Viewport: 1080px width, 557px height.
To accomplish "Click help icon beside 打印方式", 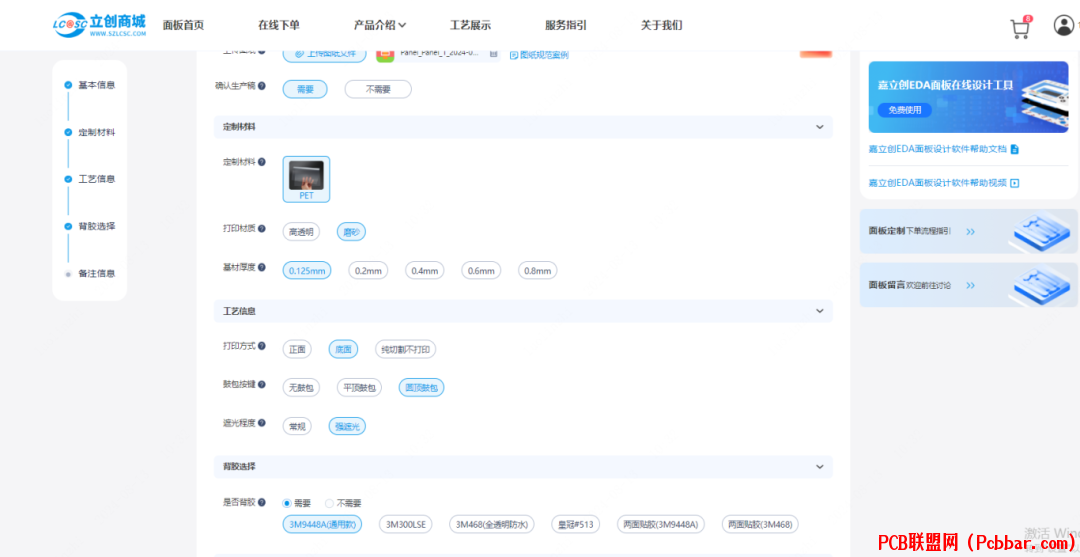I will tap(262, 346).
